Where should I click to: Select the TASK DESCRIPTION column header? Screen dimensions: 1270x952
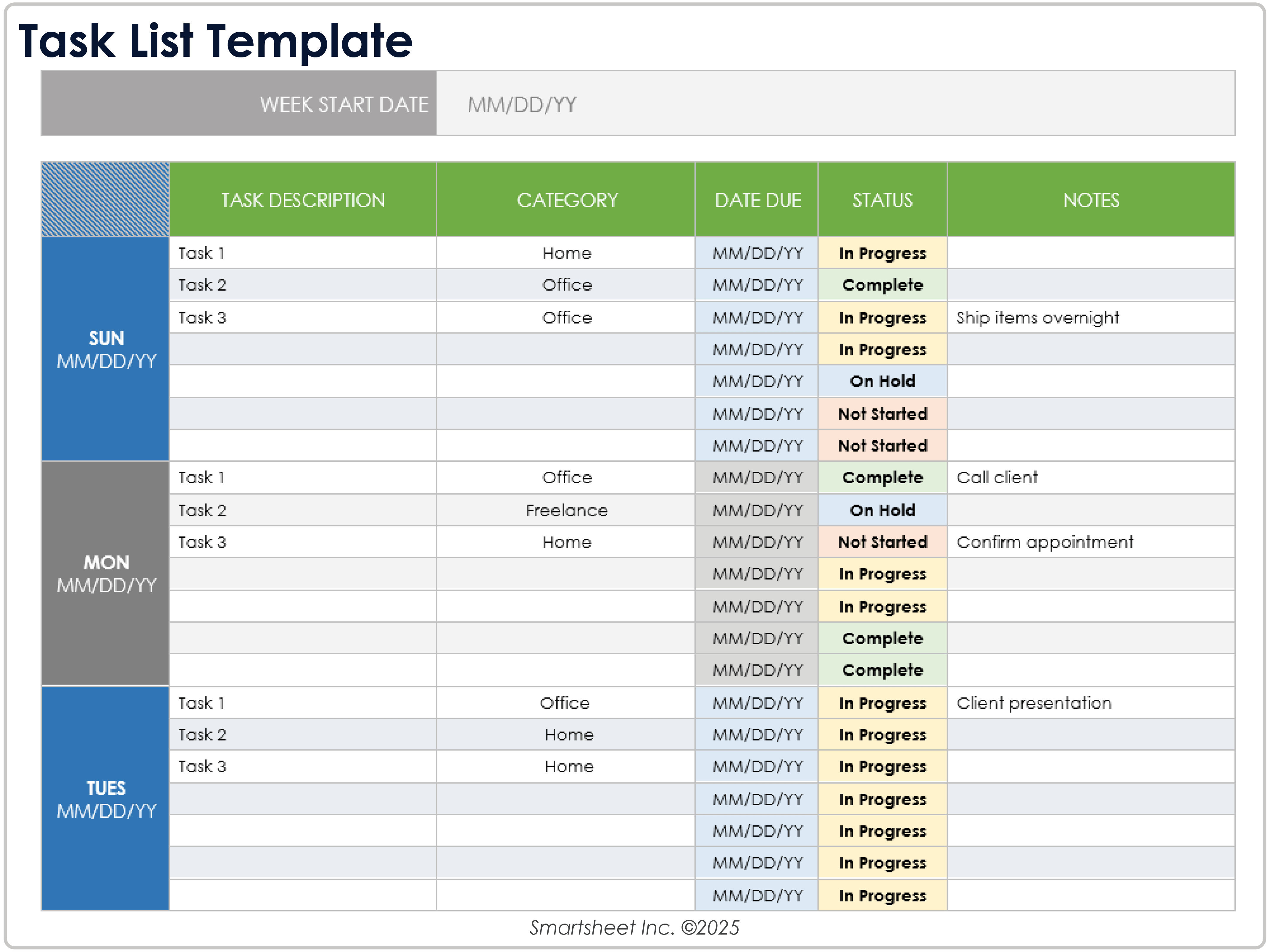[303, 200]
